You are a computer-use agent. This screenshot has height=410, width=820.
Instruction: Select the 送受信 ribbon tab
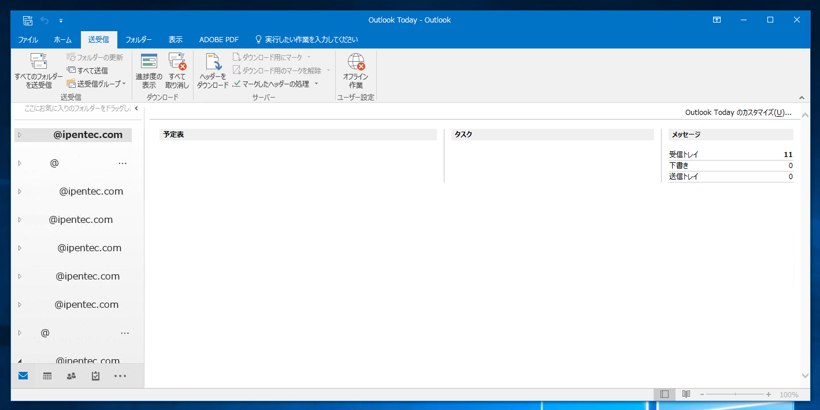(x=98, y=40)
